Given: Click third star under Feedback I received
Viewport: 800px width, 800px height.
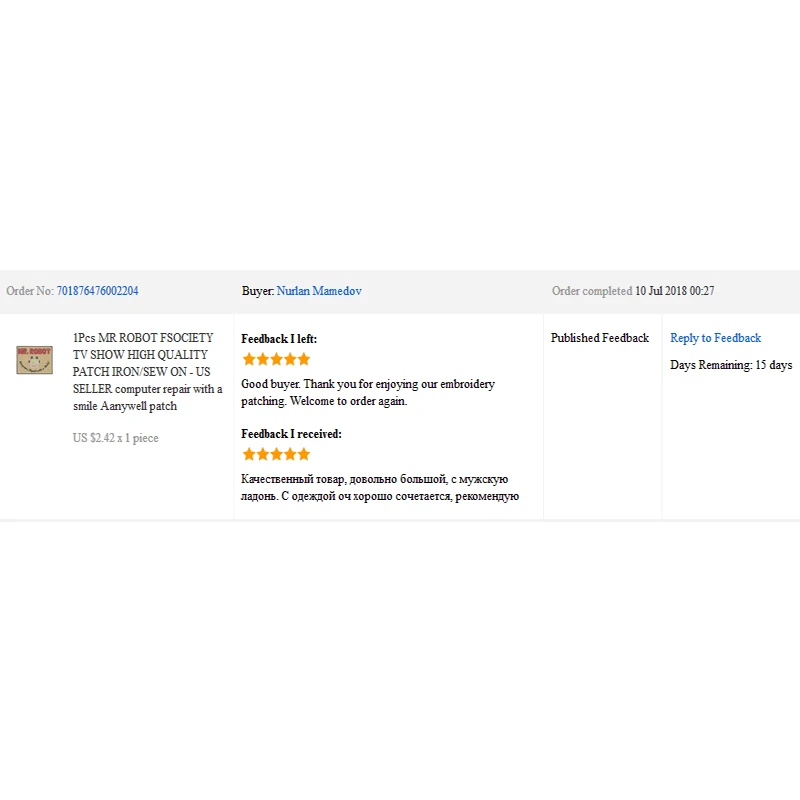Looking at the screenshot, I should [x=277, y=454].
